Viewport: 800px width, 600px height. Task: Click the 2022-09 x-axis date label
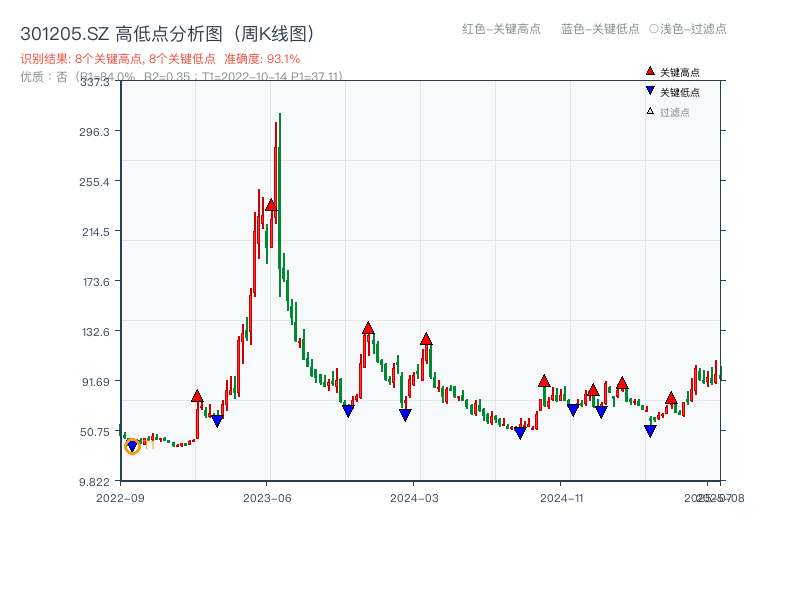tap(118, 496)
